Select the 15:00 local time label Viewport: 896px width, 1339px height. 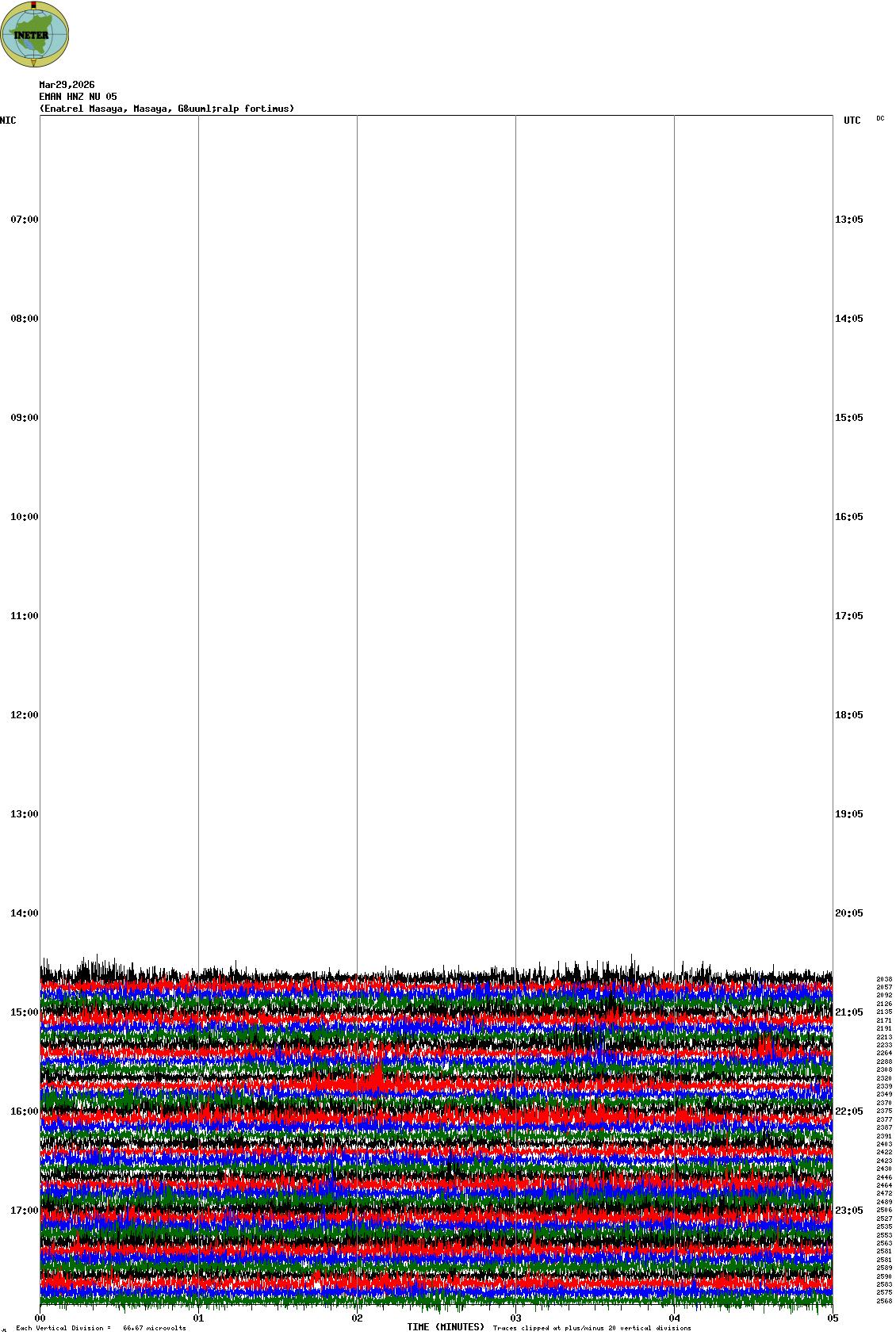click(24, 1012)
